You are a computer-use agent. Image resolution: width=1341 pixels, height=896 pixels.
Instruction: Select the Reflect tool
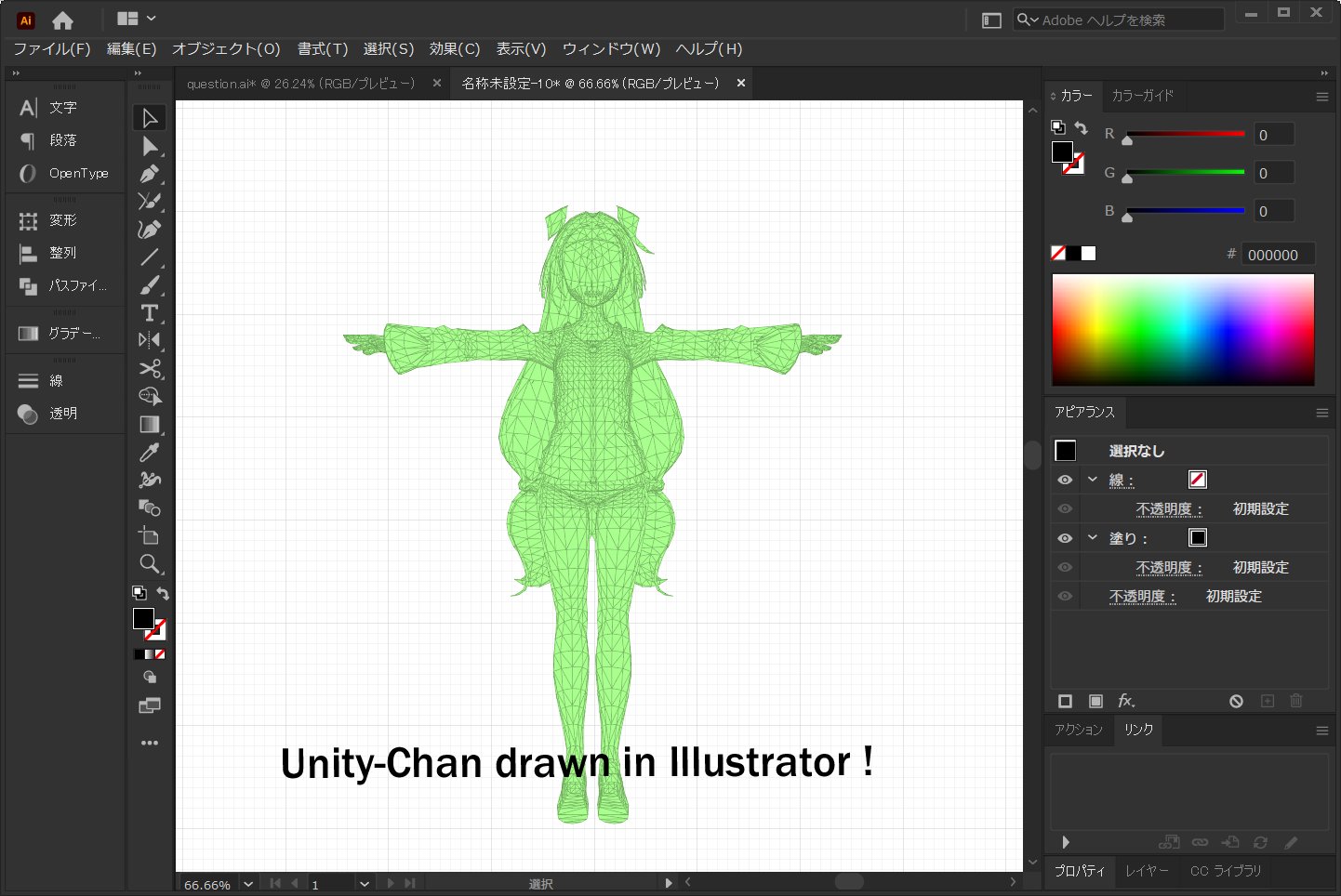pyautogui.click(x=149, y=340)
